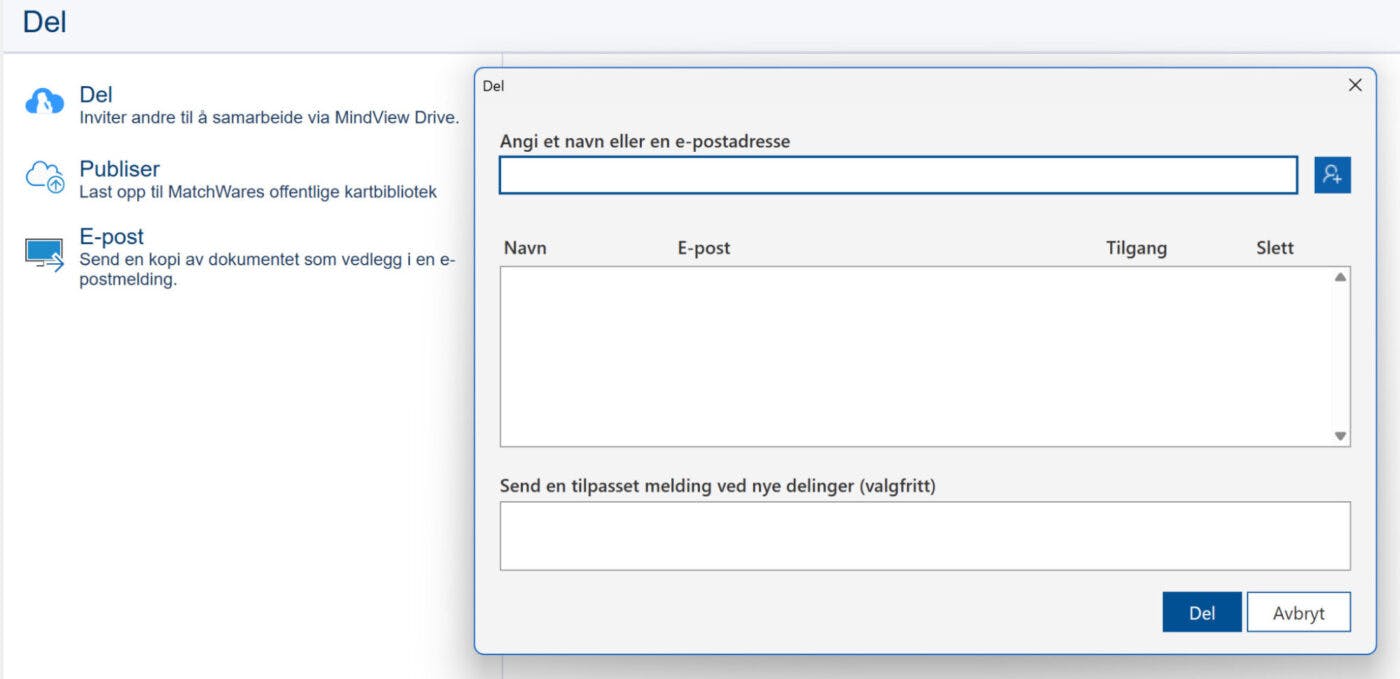Choose the E-post option label in left panel
Image resolution: width=1400 pixels, height=679 pixels.
(x=112, y=237)
